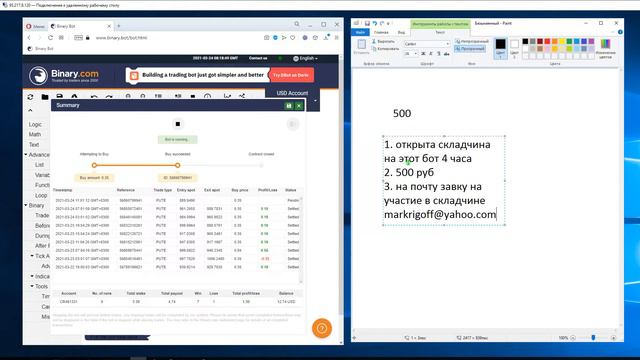Collapse the toolbox with the up chevron
This screenshot has width=640, height=360.
click(30, 111)
